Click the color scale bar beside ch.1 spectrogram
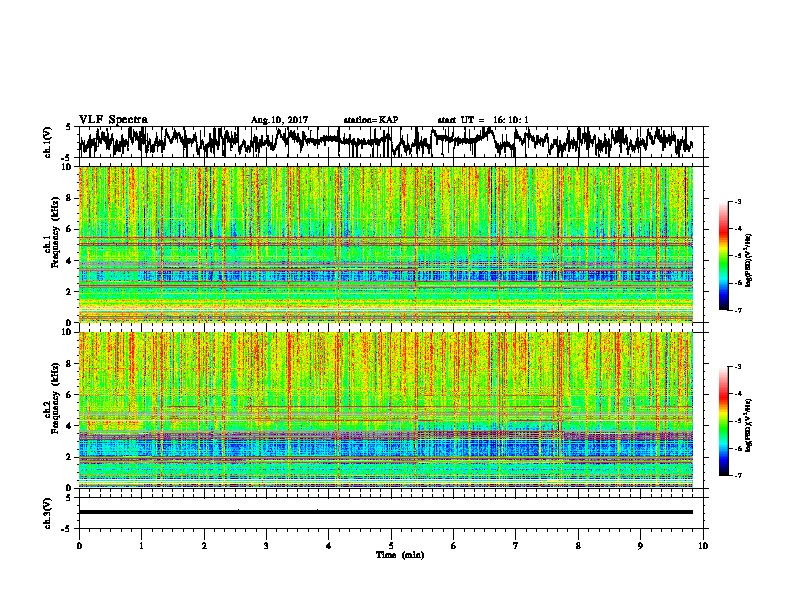This screenshot has width=792, height=612. coord(723,256)
